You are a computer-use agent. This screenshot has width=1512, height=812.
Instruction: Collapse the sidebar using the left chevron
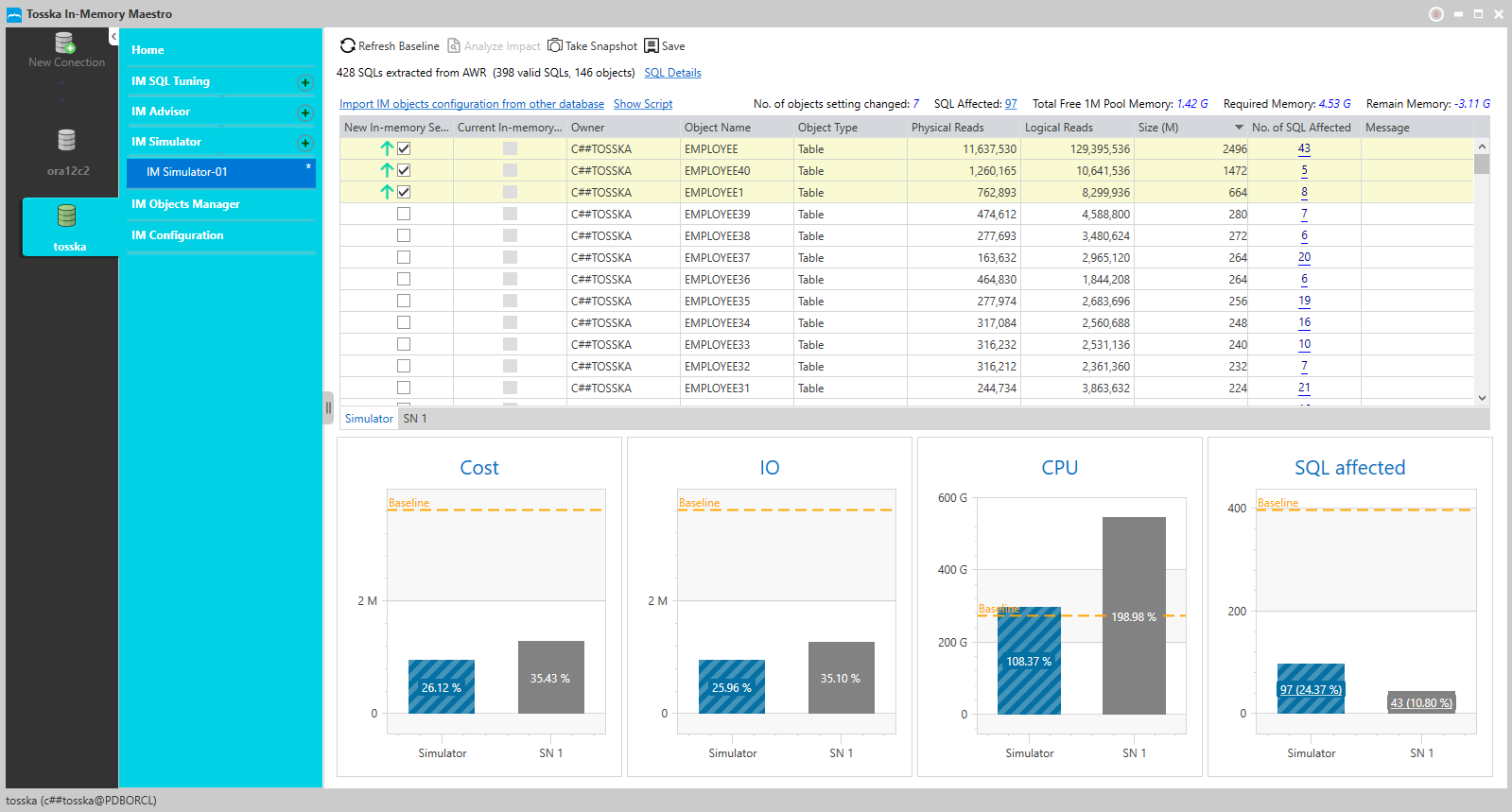click(113, 37)
